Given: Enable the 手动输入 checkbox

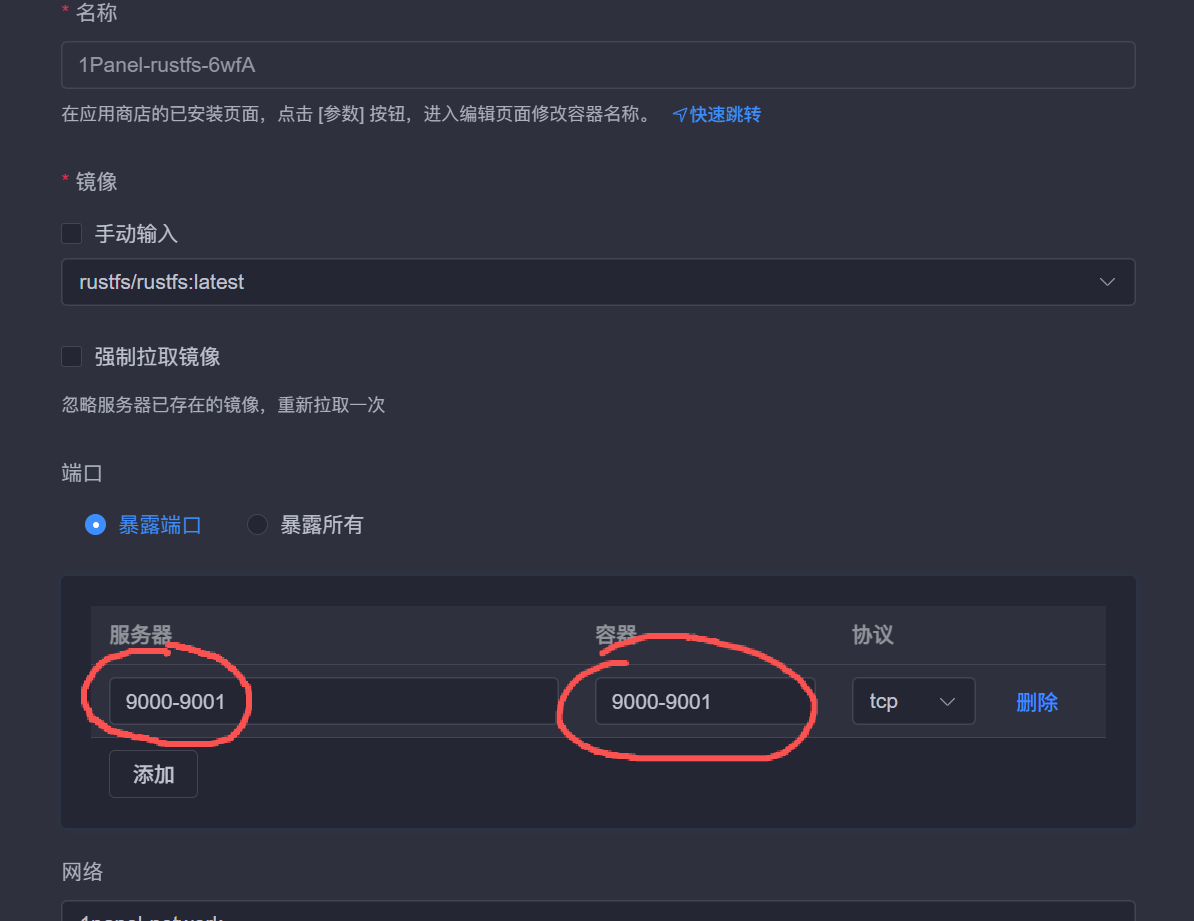Looking at the screenshot, I should point(72,234).
